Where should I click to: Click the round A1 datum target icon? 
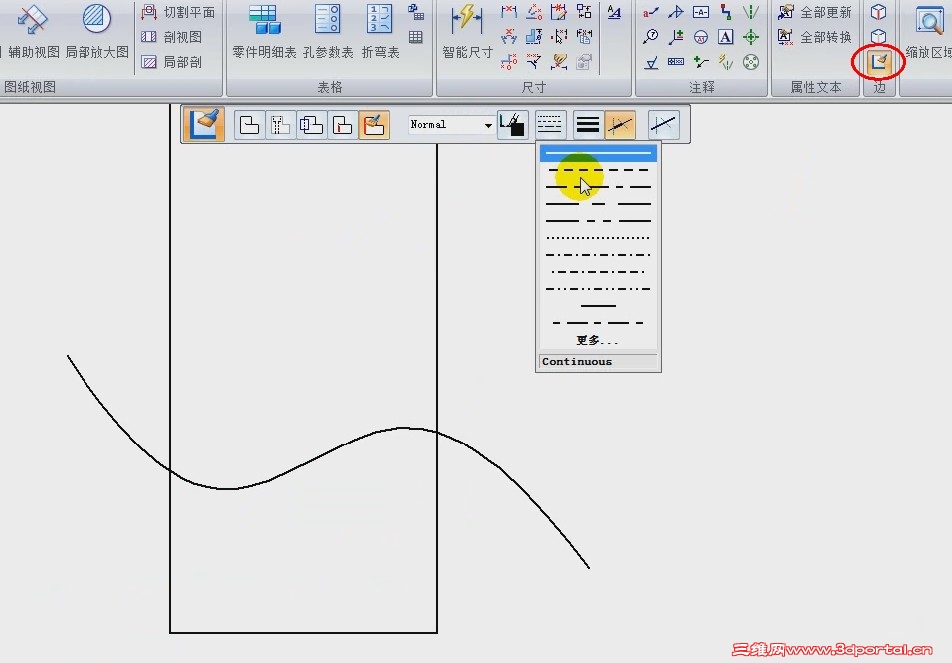pyautogui.click(x=701, y=36)
